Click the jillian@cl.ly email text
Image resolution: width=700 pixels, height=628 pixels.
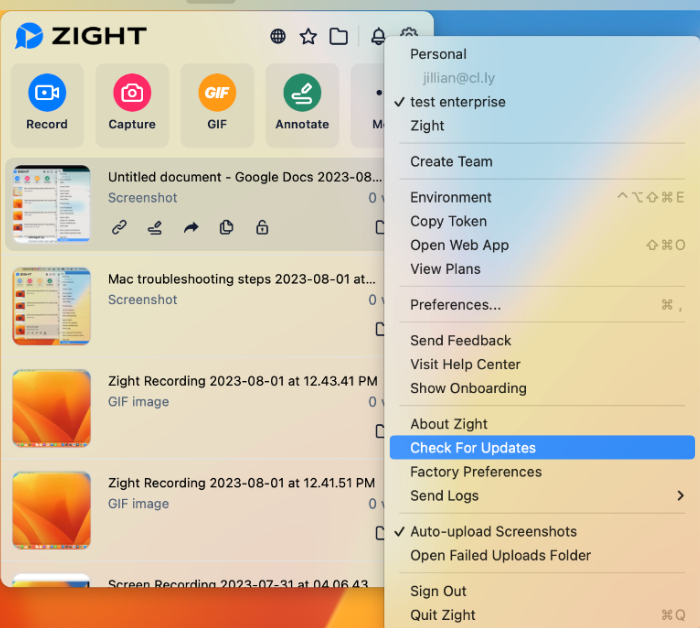(459, 78)
